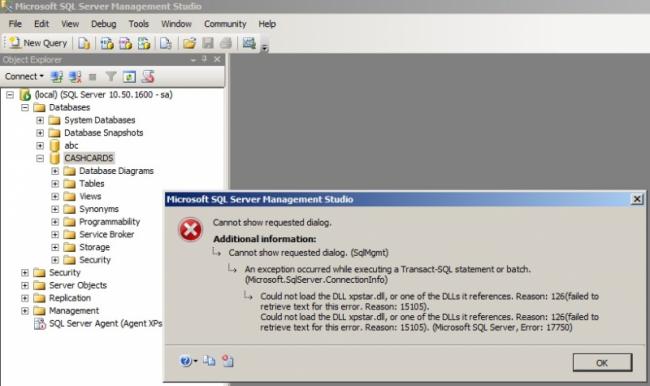Open the Tools menu
The image size is (650, 386).
138,24
